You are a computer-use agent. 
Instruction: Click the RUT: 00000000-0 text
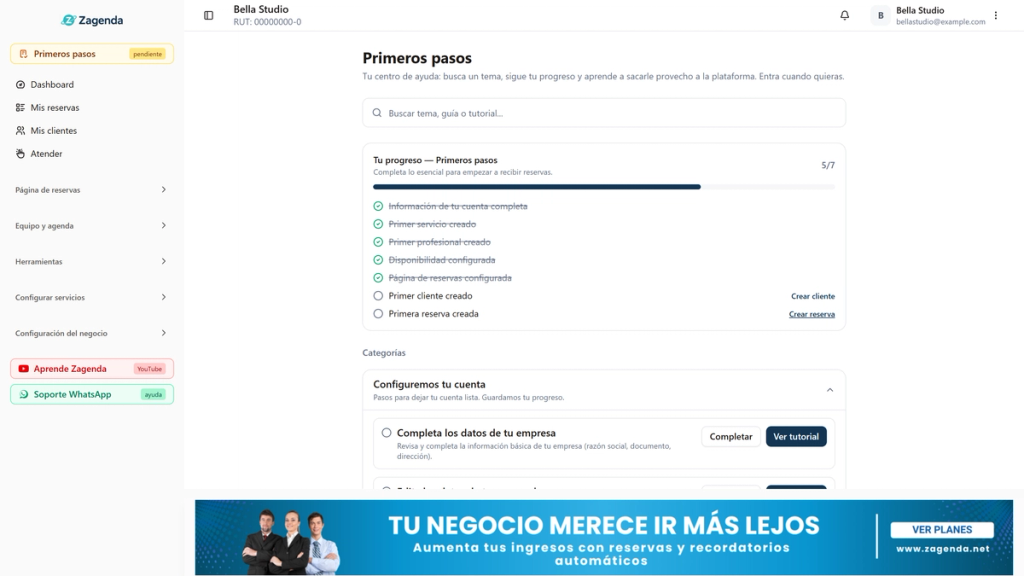click(x=267, y=22)
